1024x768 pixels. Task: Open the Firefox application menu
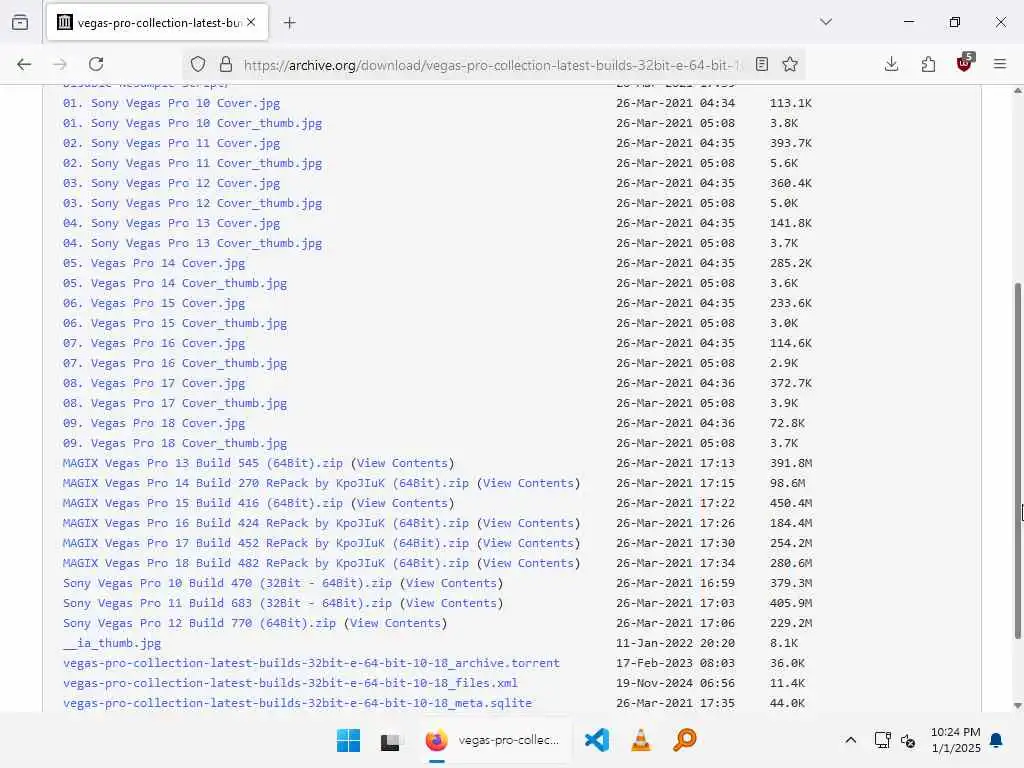click(1000, 64)
